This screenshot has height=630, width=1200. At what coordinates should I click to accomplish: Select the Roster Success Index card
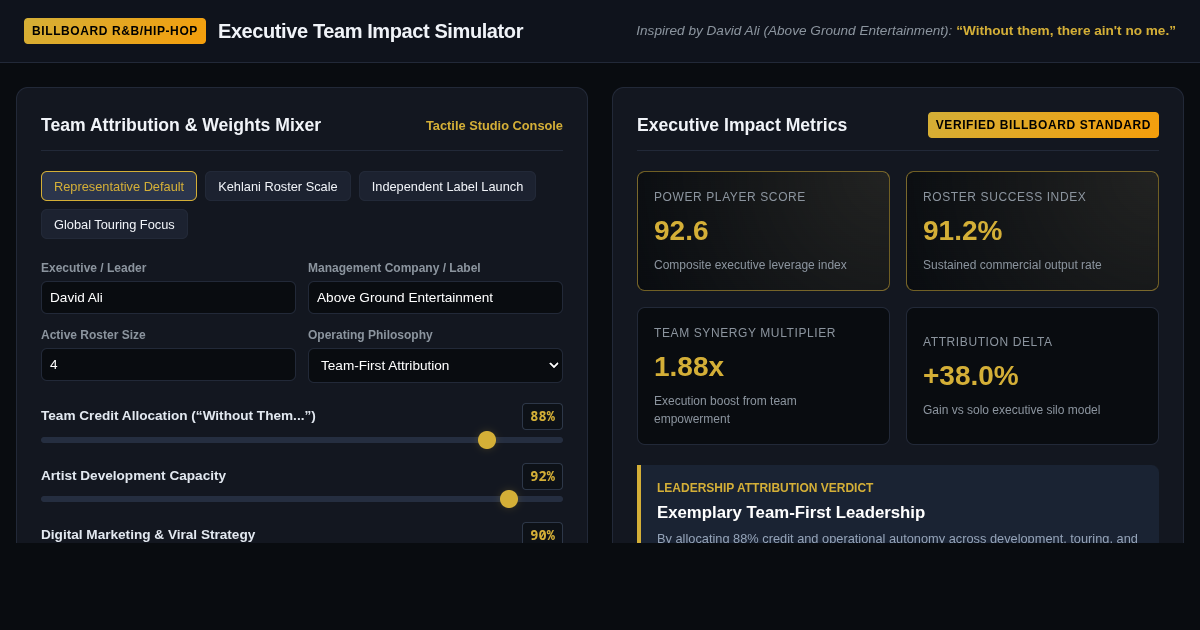point(1032,231)
